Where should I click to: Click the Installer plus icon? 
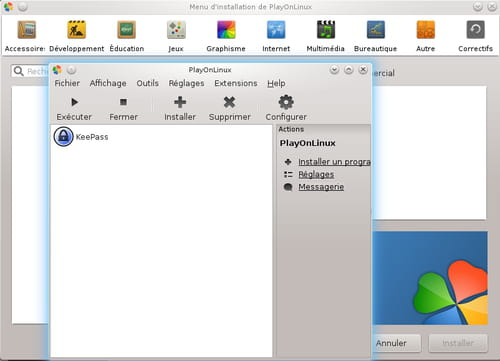180,102
